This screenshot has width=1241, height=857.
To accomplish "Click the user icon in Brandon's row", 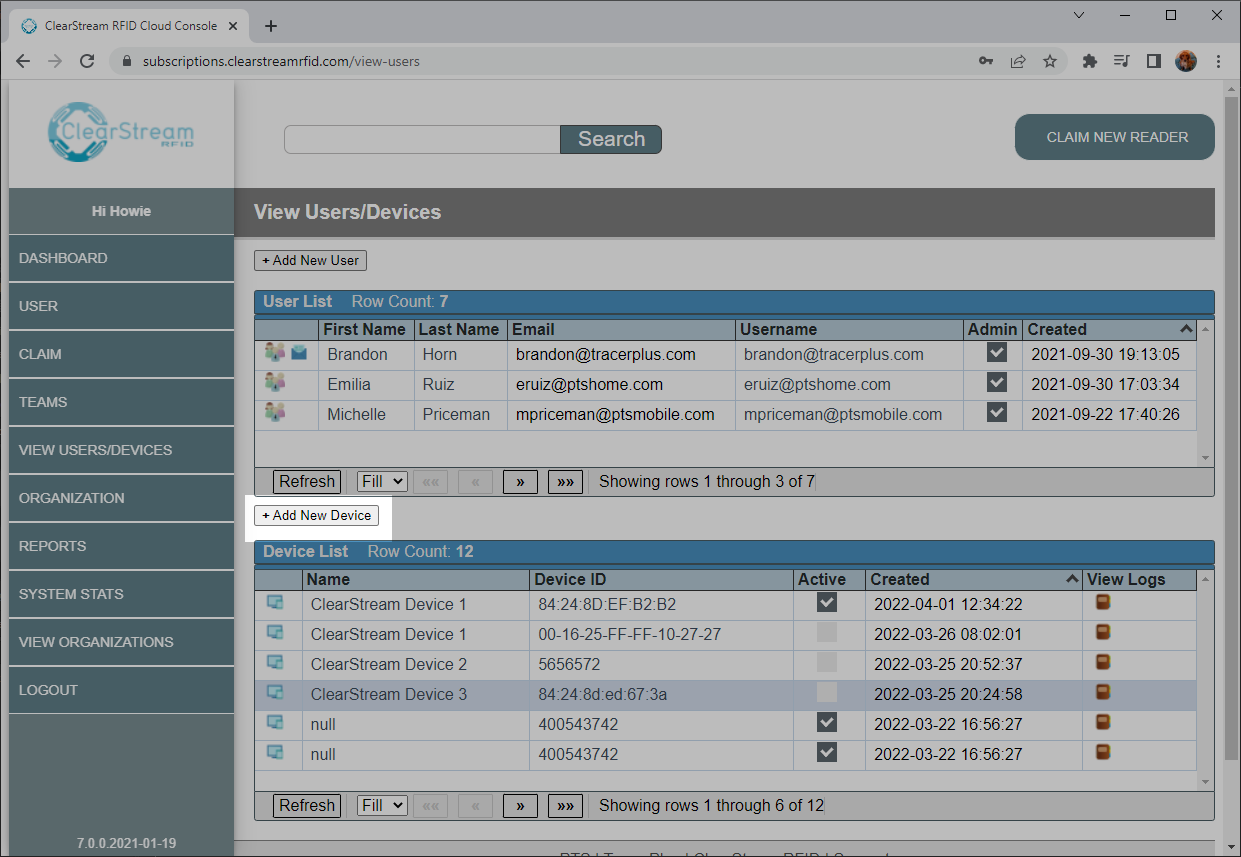I will [275, 352].
